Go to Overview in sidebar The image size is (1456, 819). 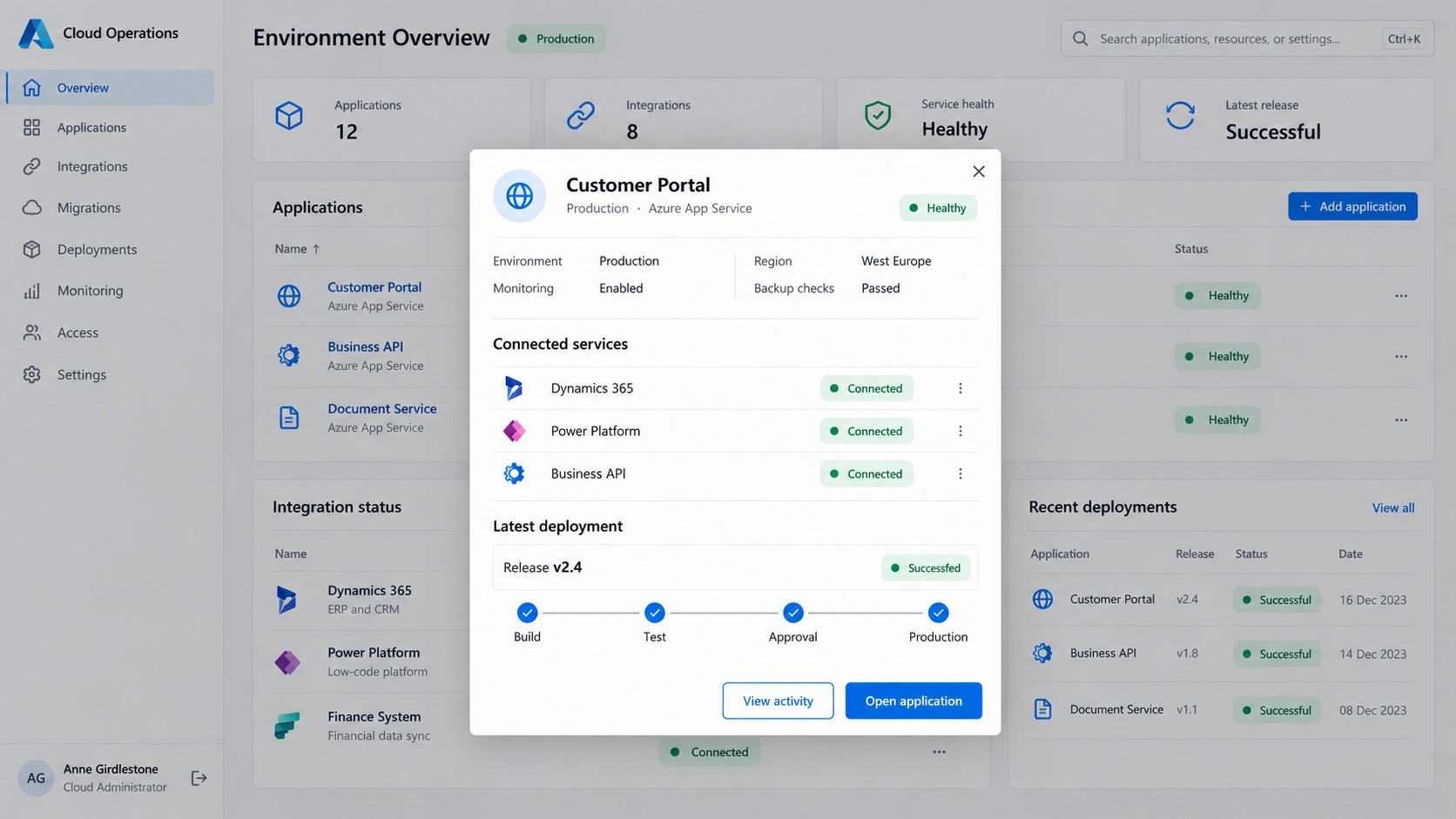click(111, 88)
